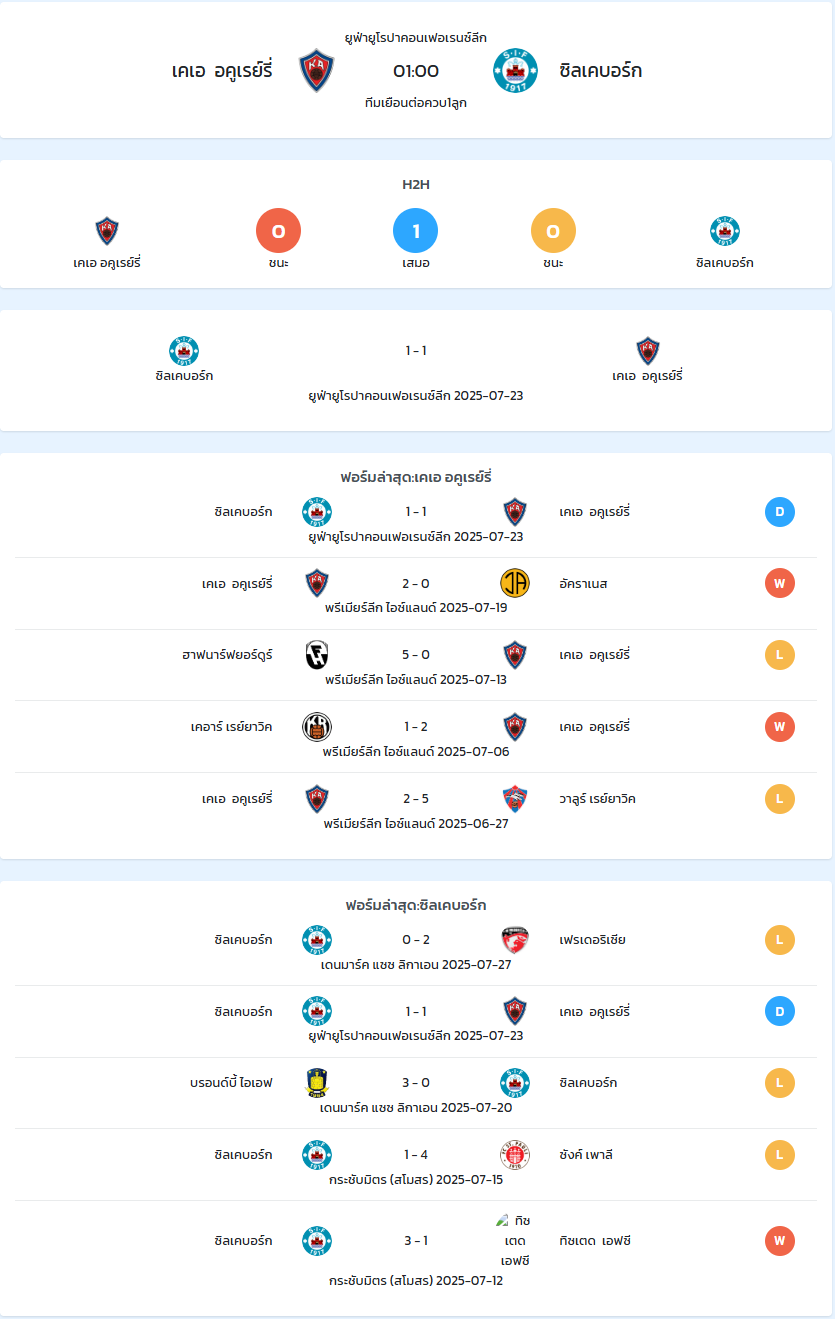Click the blue D badge in KA form list
Viewport: 835px width, 1319px height.
pos(780,512)
